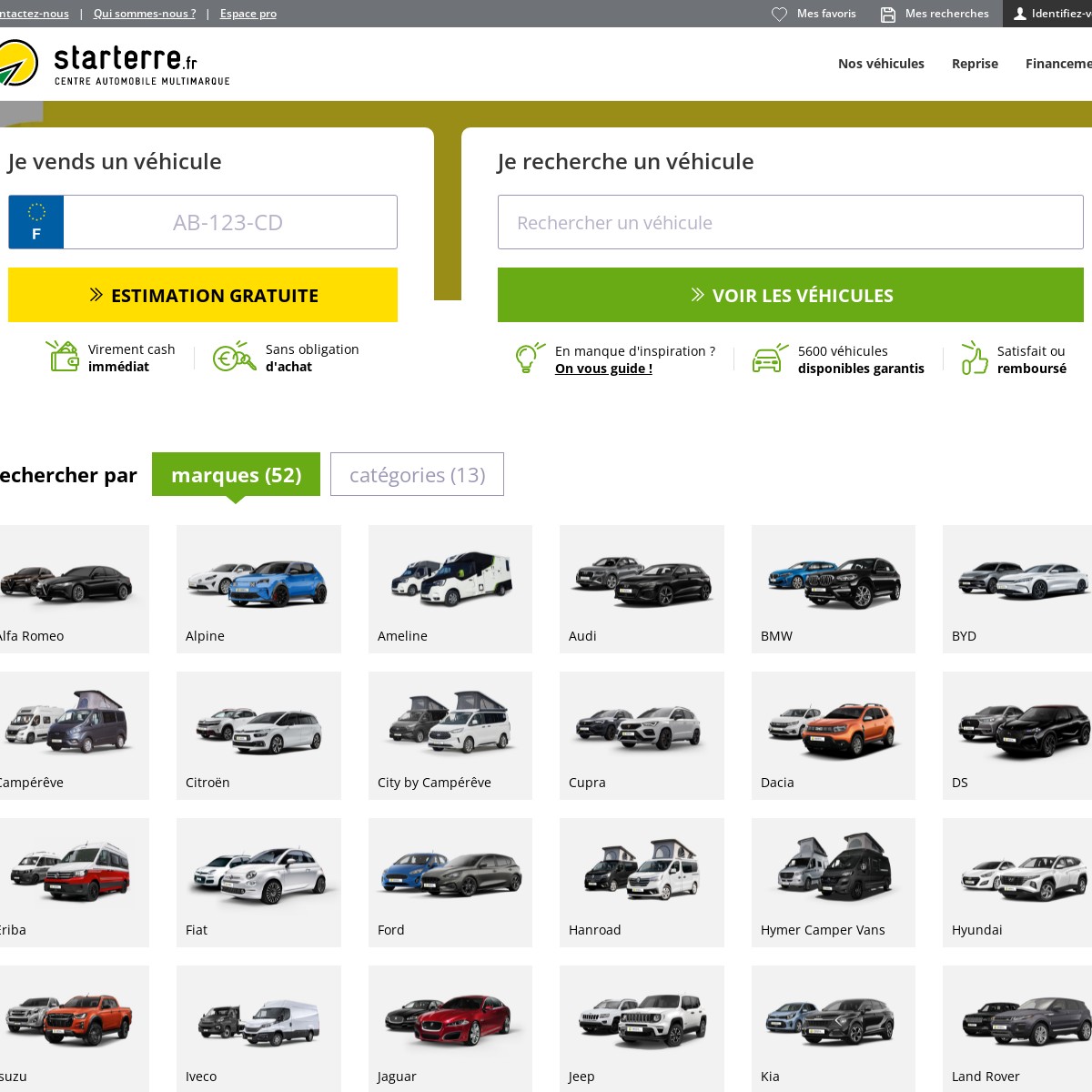
Task: Select the BMW brand tile
Action: (834, 589)
